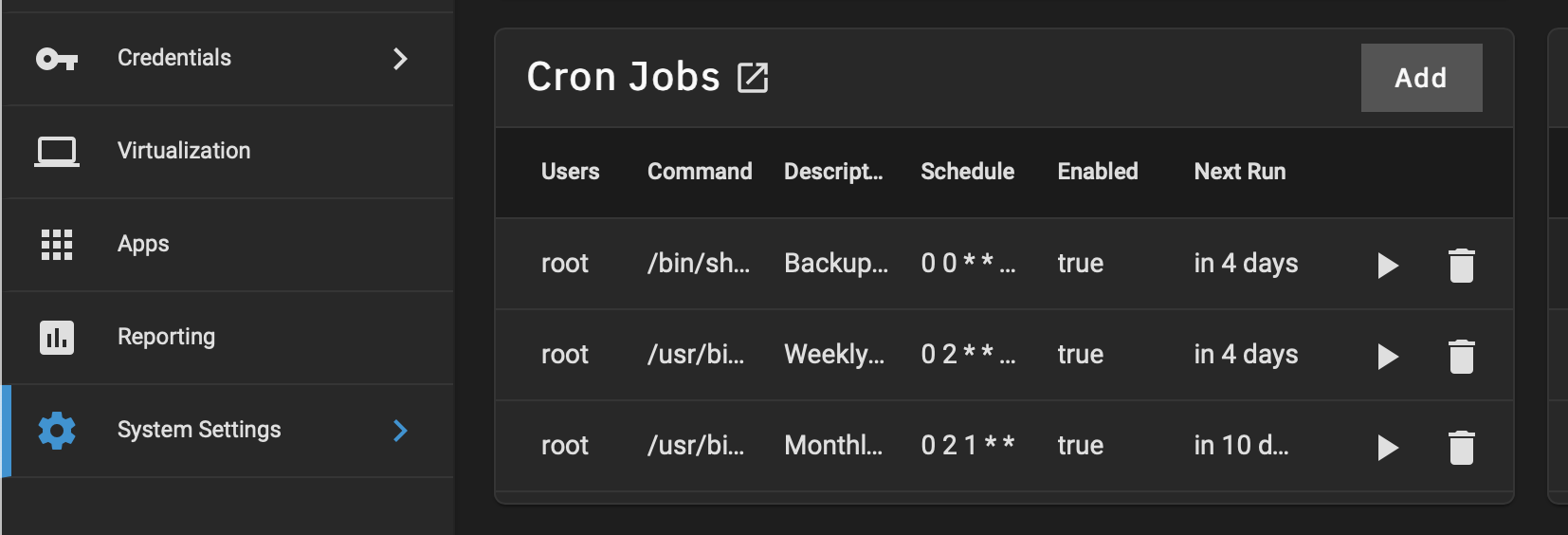Open the Reporting menu item
Viewport: 1568px width, 535px height.
click(x=228, y=338)
